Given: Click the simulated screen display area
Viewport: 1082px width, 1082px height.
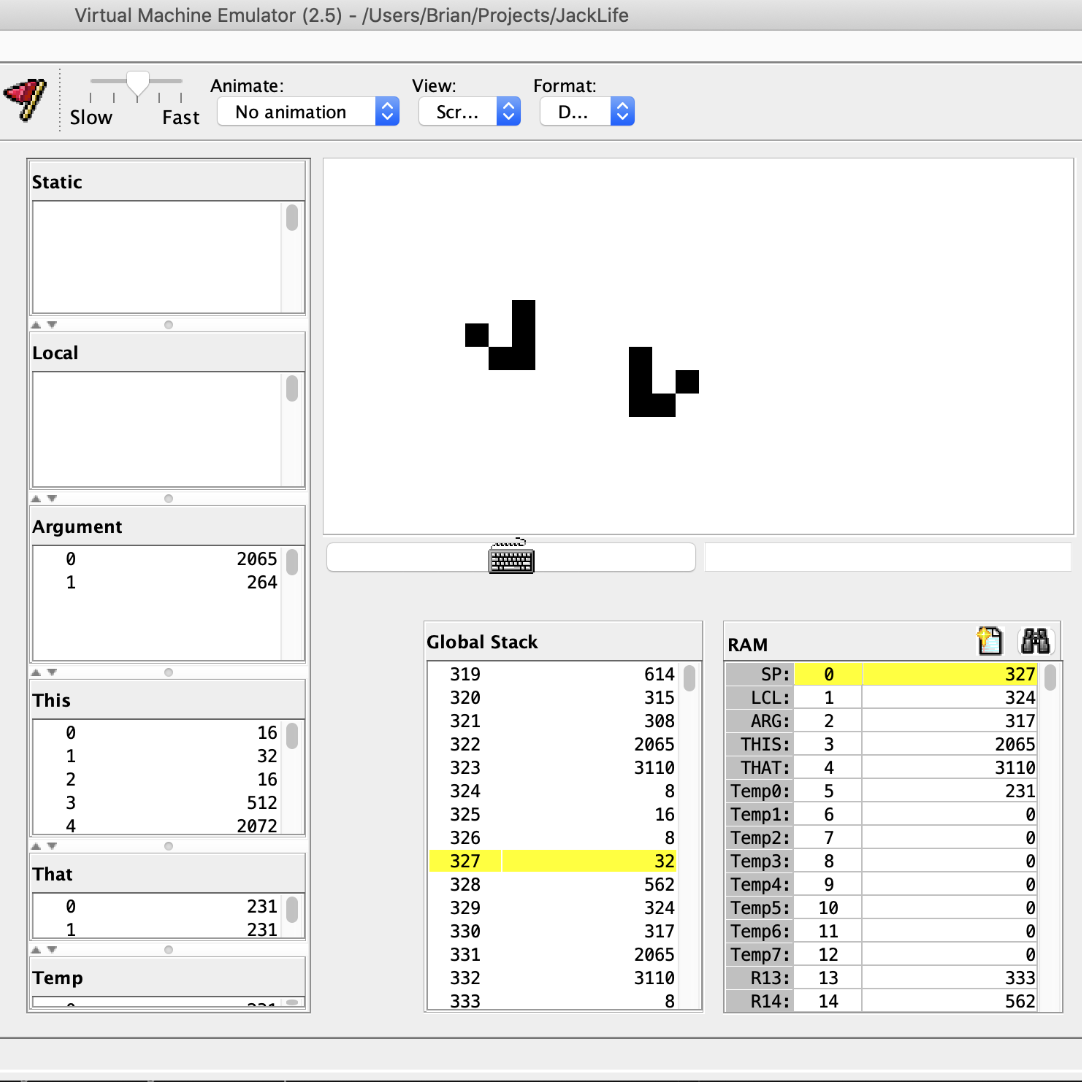Looking at the screenshot, I should click(x=698, y=346).
